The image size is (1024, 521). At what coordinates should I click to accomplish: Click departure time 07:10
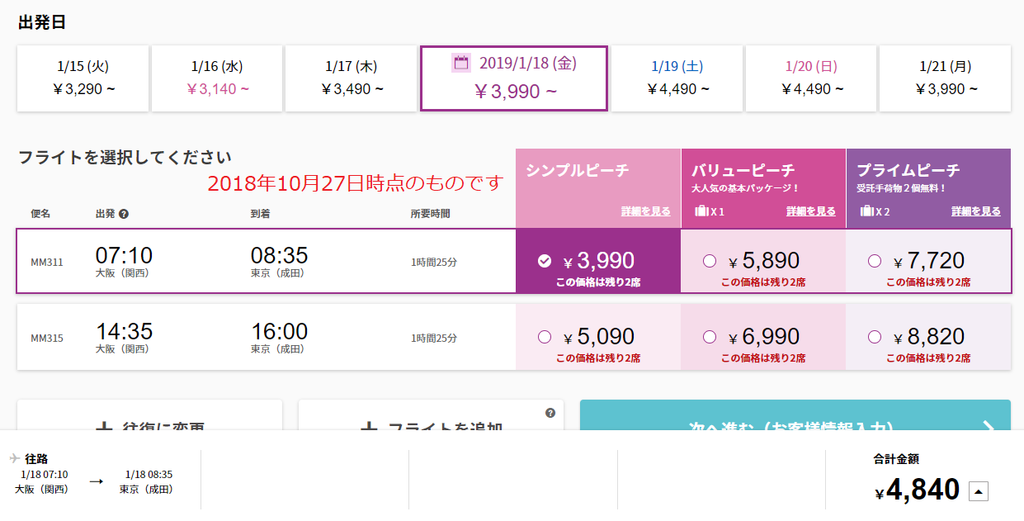(x=124, y=255)
